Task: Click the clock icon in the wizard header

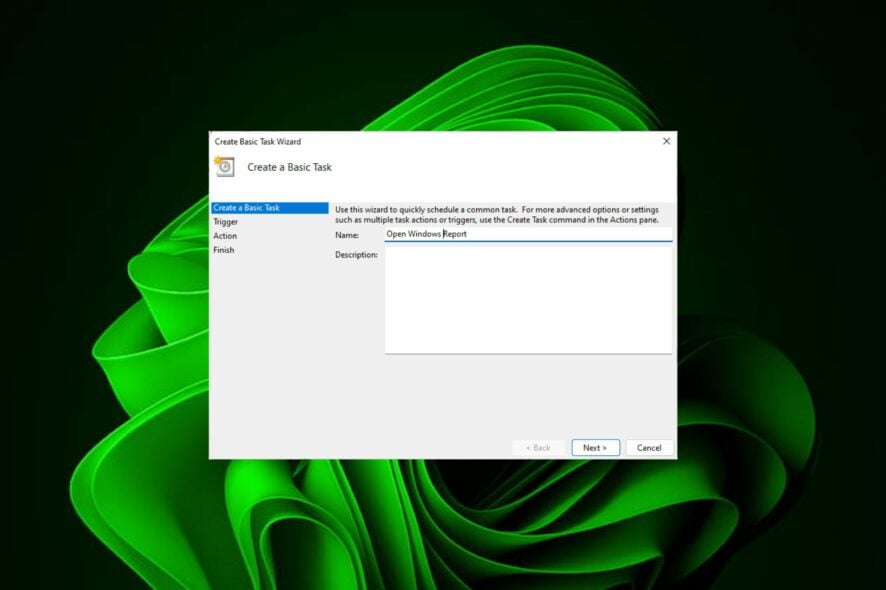Action: coord(226,166)
